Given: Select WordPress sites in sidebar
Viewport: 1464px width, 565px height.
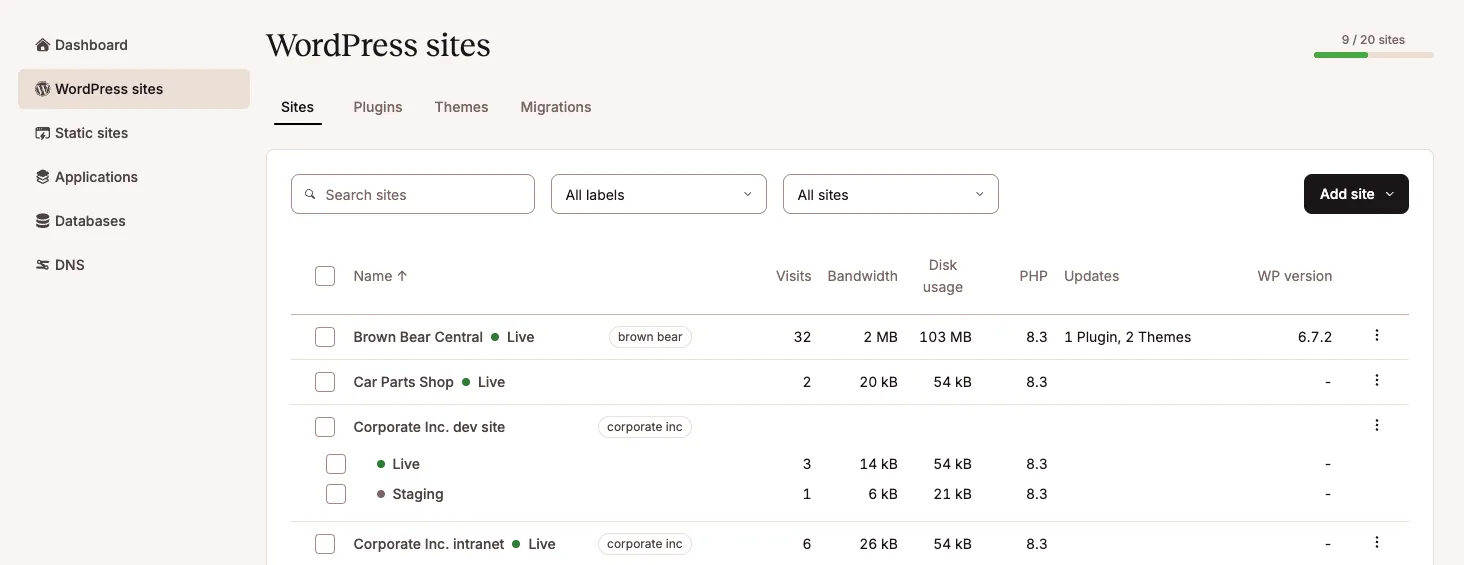Looking at the screenshot, I should pos(134,89).
